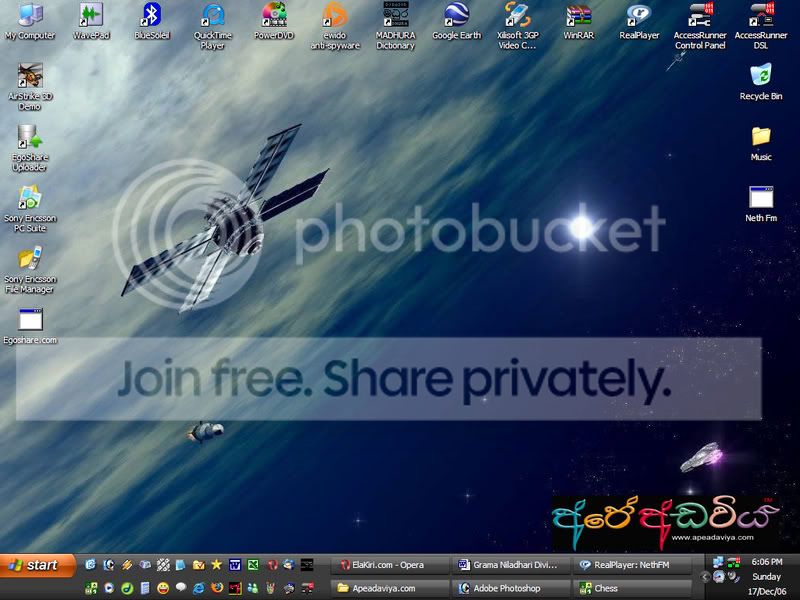Open network connection tray icon
The height and width of the screenshot is (600, 800).
tap(718, 562)
